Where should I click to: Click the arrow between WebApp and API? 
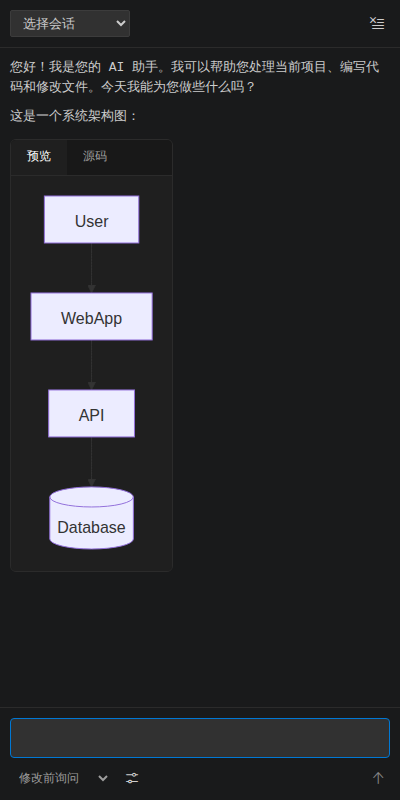[91, 365]
